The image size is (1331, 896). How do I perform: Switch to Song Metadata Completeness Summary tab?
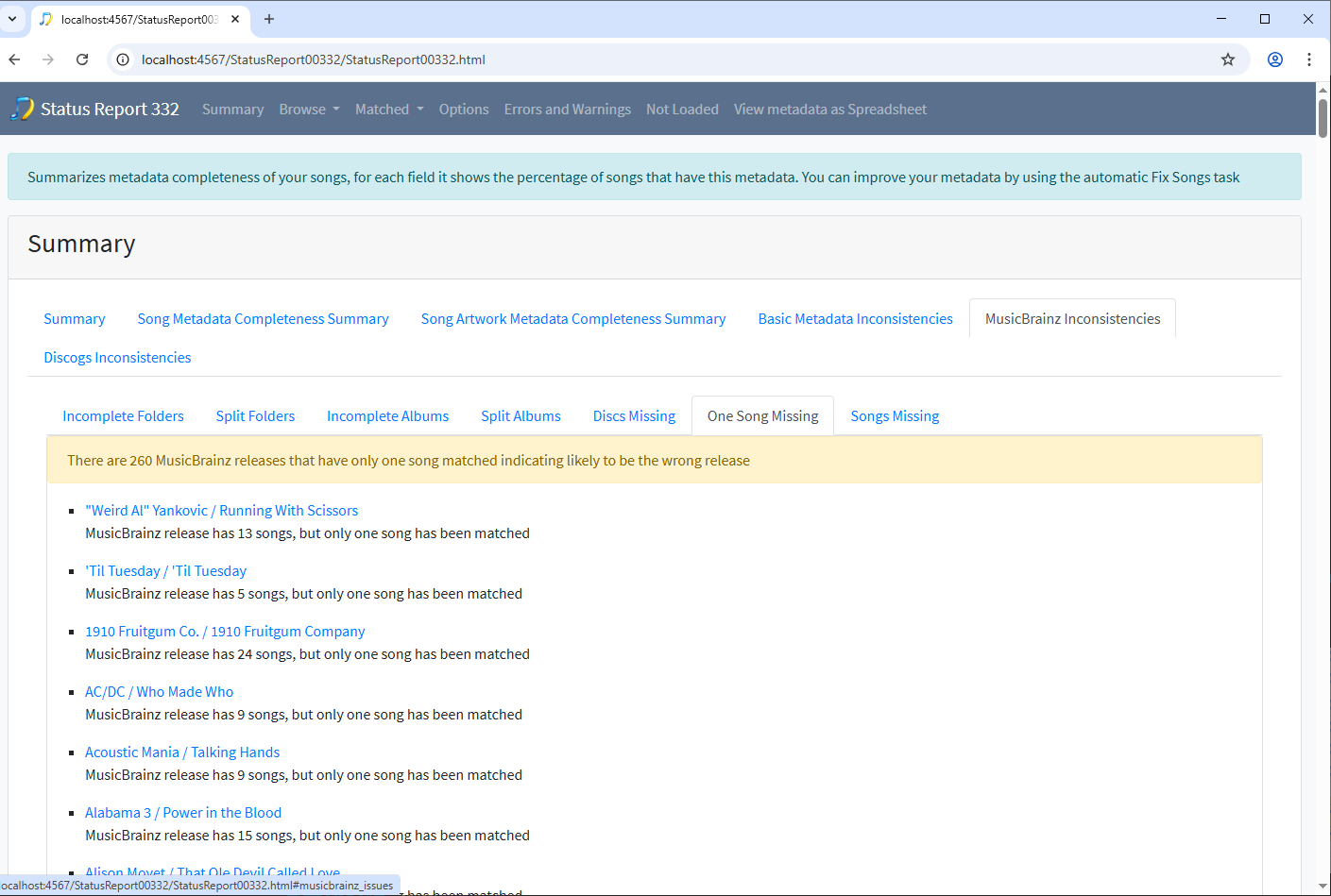tap(263, 319)
